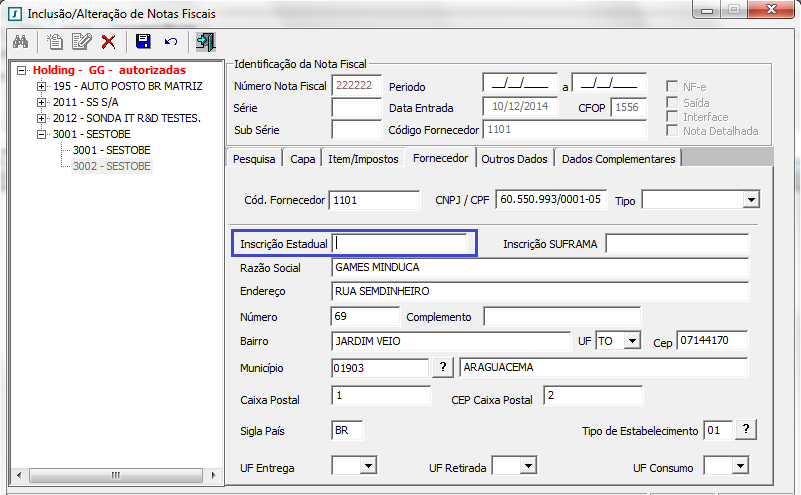The width and height of the screenshot is (801, 495).
Task: Select 3001 - SESTOBE child tree item
Action: point(111,150)
